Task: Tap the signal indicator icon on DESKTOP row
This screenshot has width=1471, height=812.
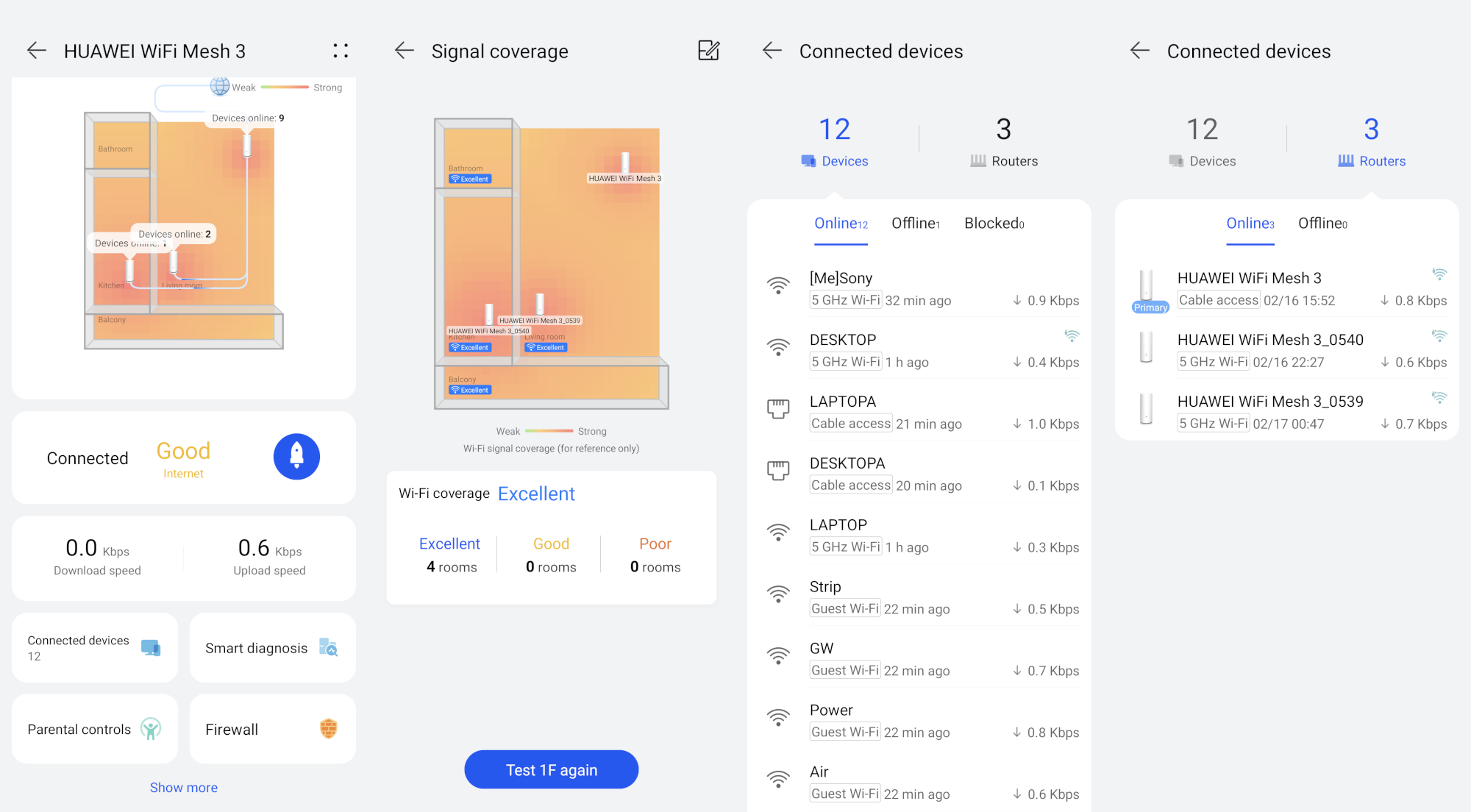Action: [1072, 336]
